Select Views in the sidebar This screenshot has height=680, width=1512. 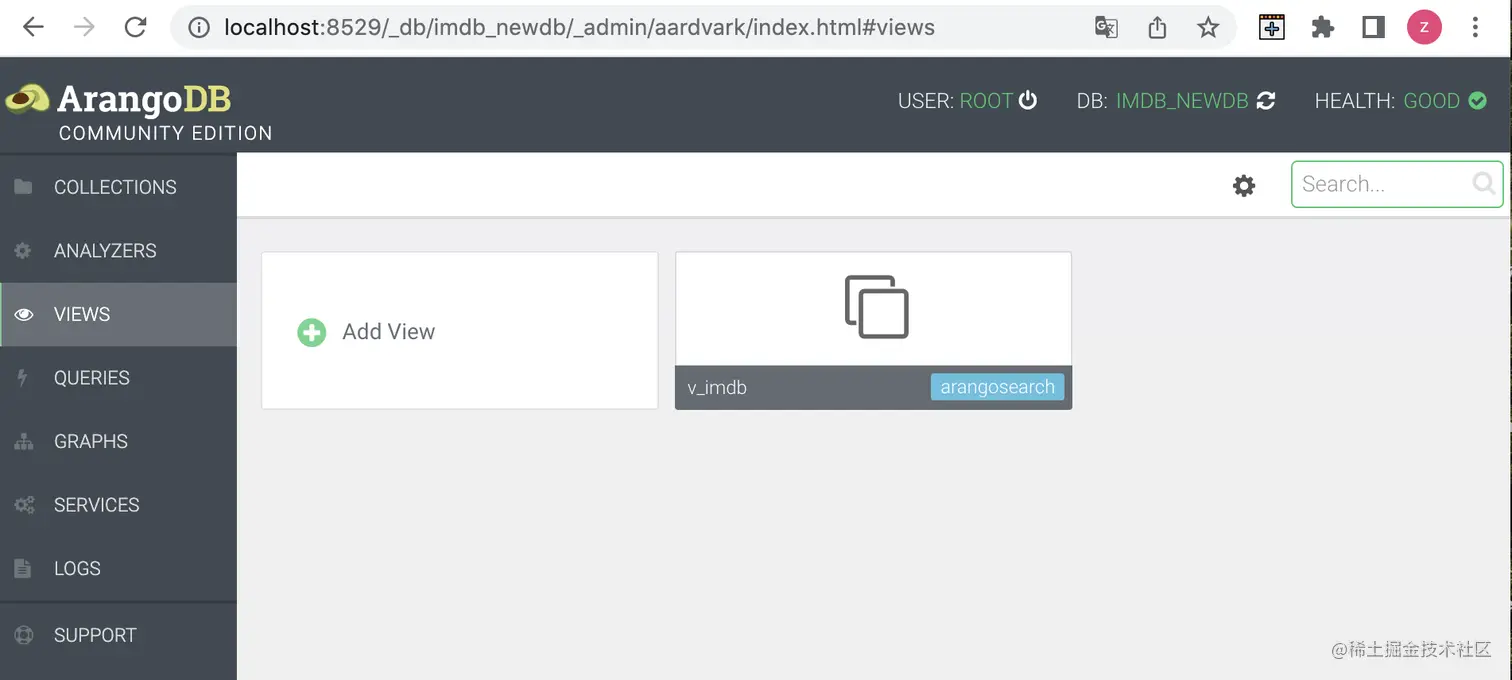(118, 314)
